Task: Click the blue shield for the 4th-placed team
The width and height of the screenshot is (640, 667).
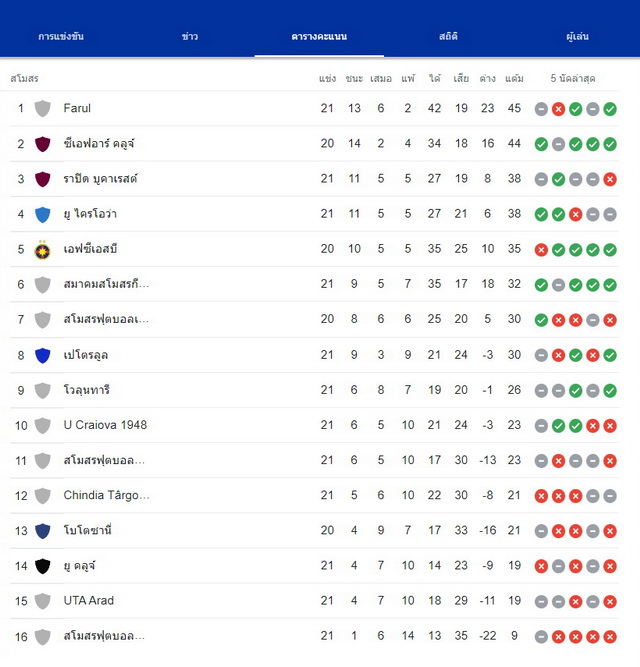Action: point(43,214)
